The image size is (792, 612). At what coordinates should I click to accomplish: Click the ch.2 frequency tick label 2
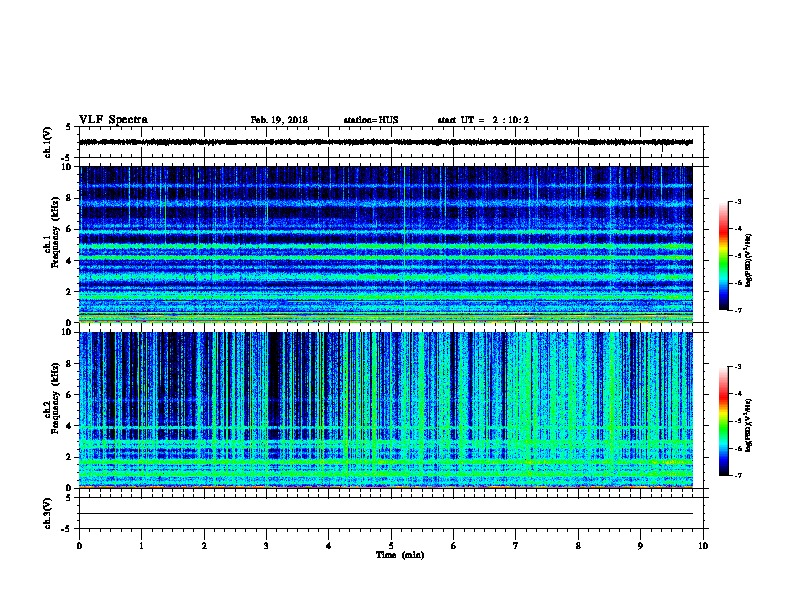point(68,457)
